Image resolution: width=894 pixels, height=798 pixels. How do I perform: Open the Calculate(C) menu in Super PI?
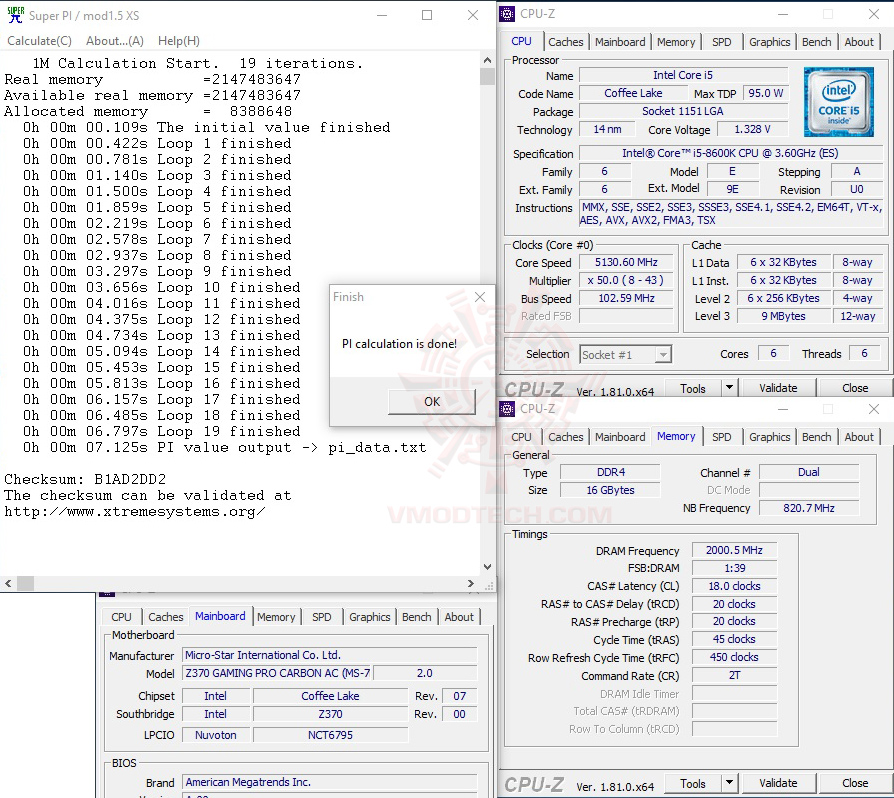pyautogui.click(x=39, y=41)
